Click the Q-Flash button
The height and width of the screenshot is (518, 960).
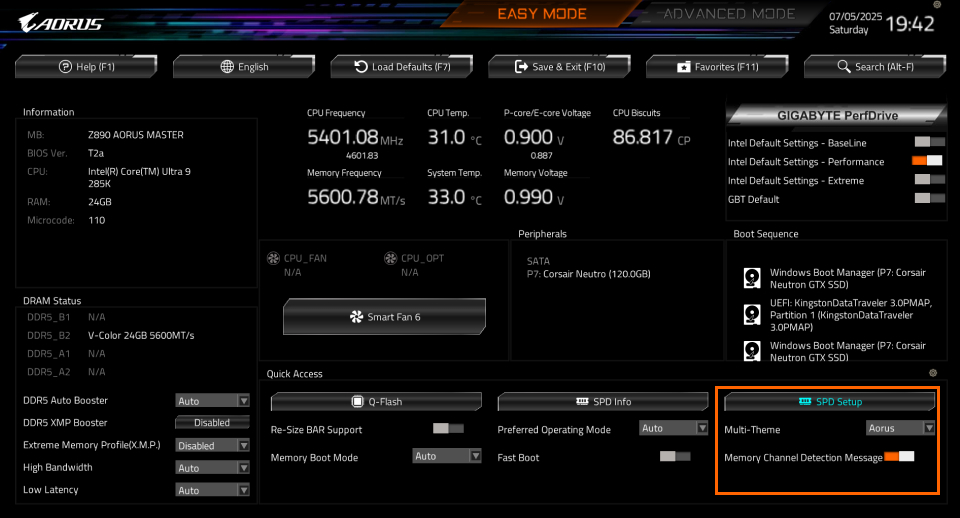[376, 401]
